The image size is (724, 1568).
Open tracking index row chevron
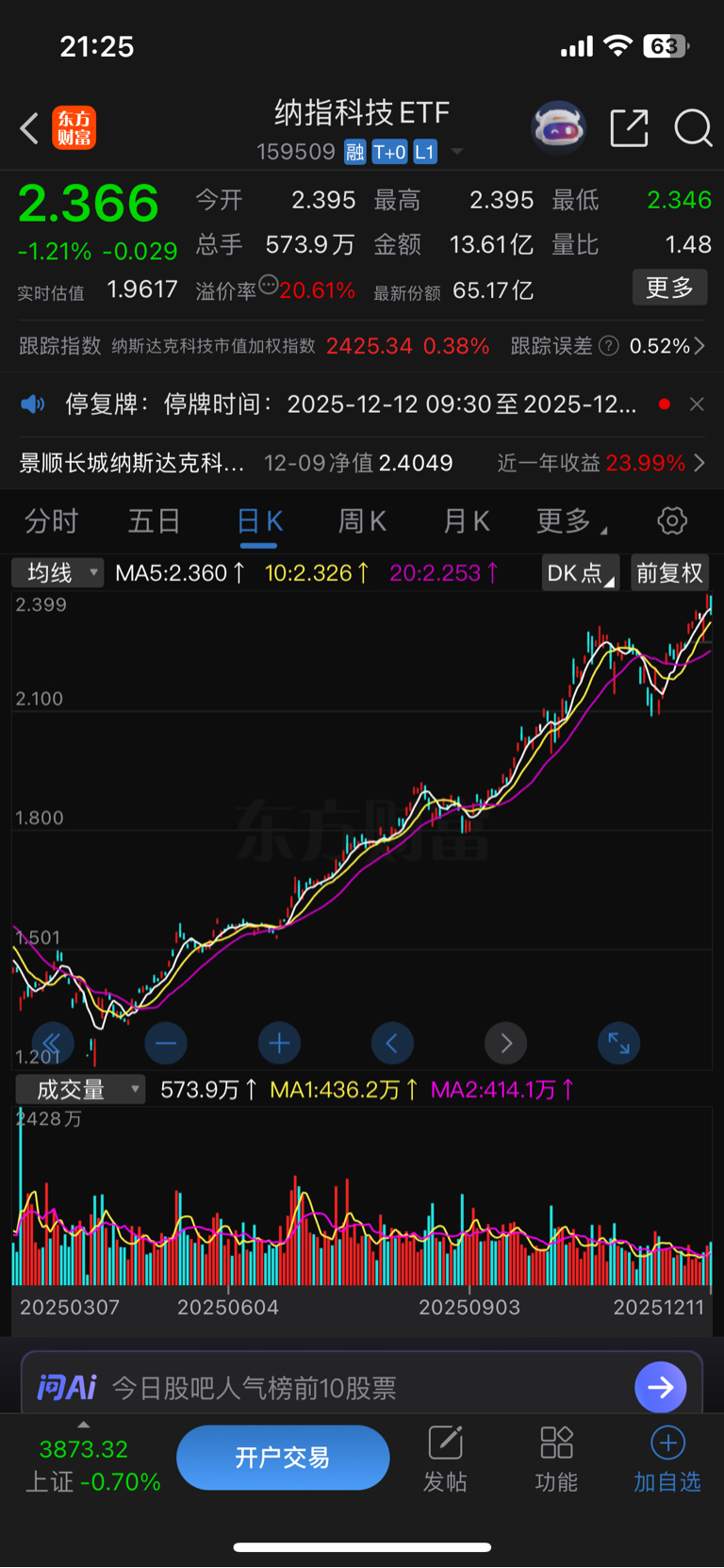click(699, 346)
